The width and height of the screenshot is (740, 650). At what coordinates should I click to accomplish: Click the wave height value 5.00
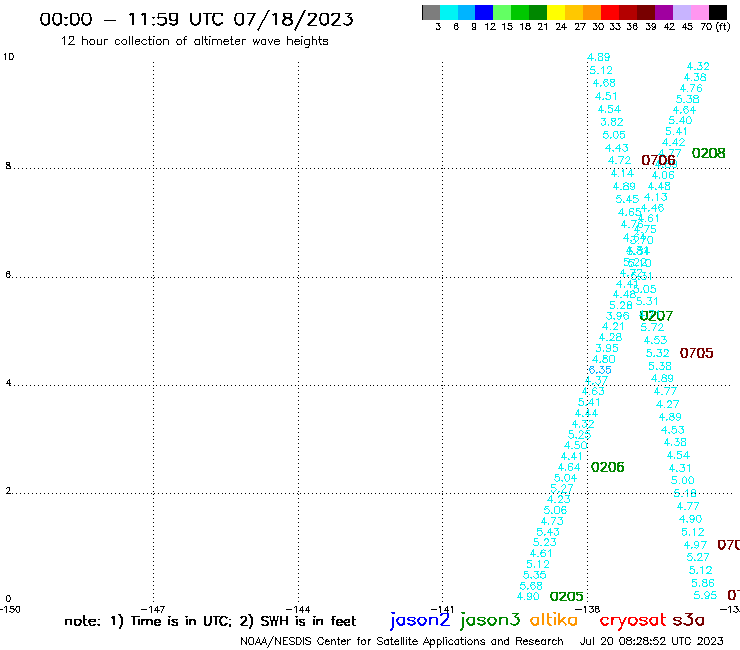pyautogui.click(x=682, y=480)
